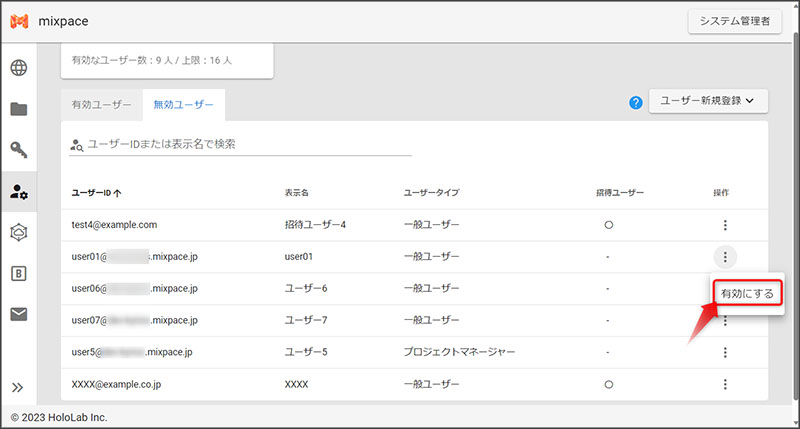Viewport: 800px width, 429px height.
Task: Click the システム管理者 button
Action: pyautogui.click(x=734, y=21)
